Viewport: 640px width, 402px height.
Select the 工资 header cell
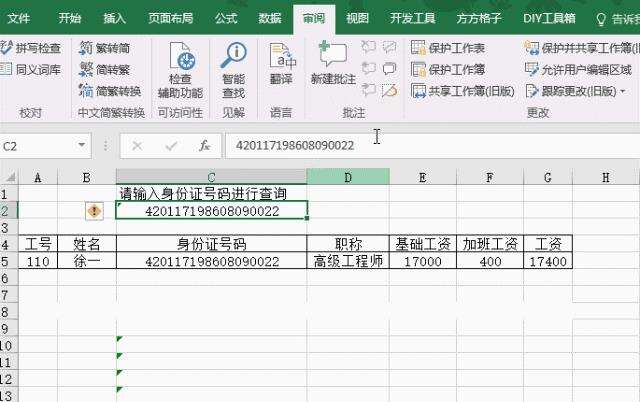(548, 244)
